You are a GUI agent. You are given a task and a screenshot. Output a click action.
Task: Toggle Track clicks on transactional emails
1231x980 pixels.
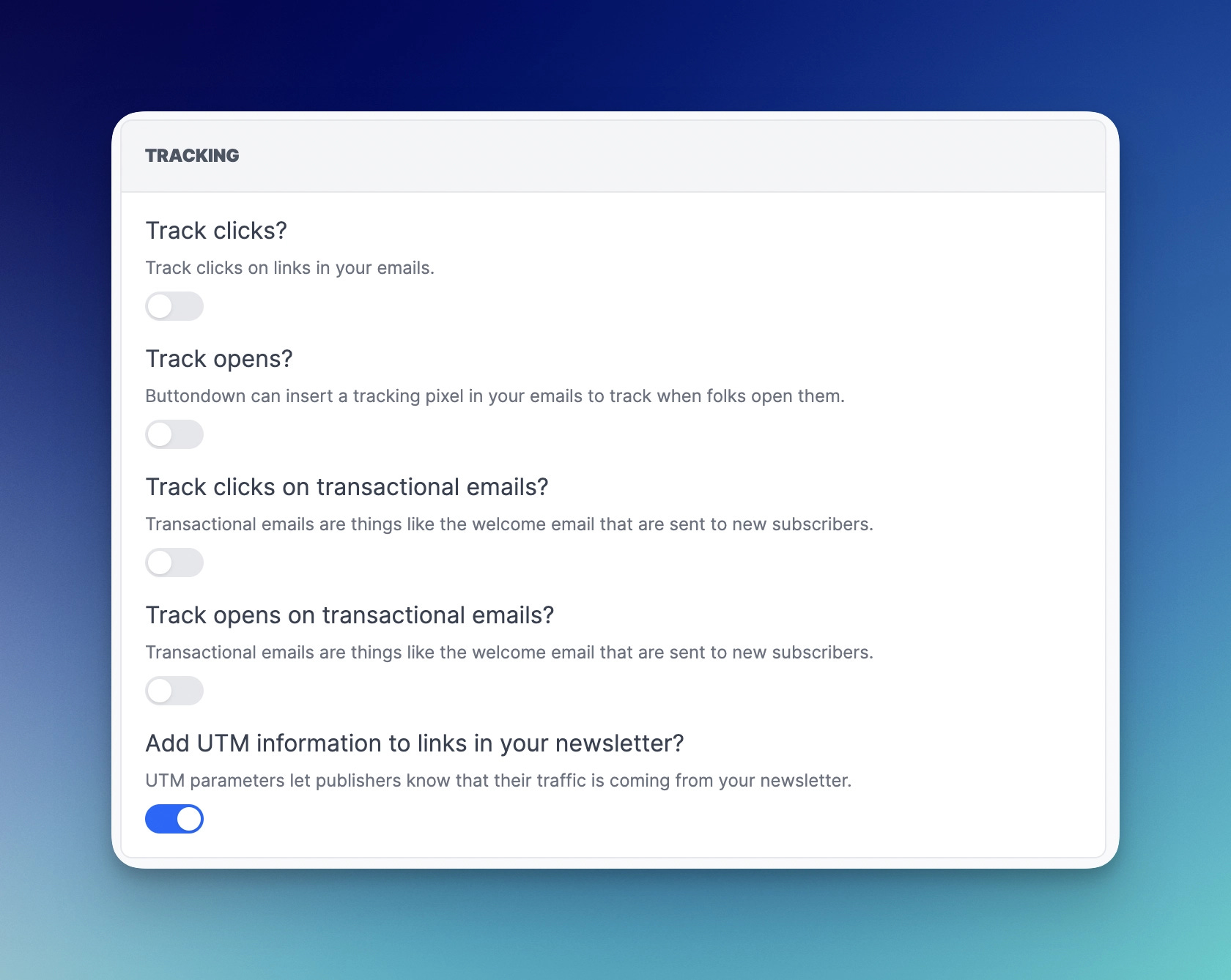click(x=174, y=563)
